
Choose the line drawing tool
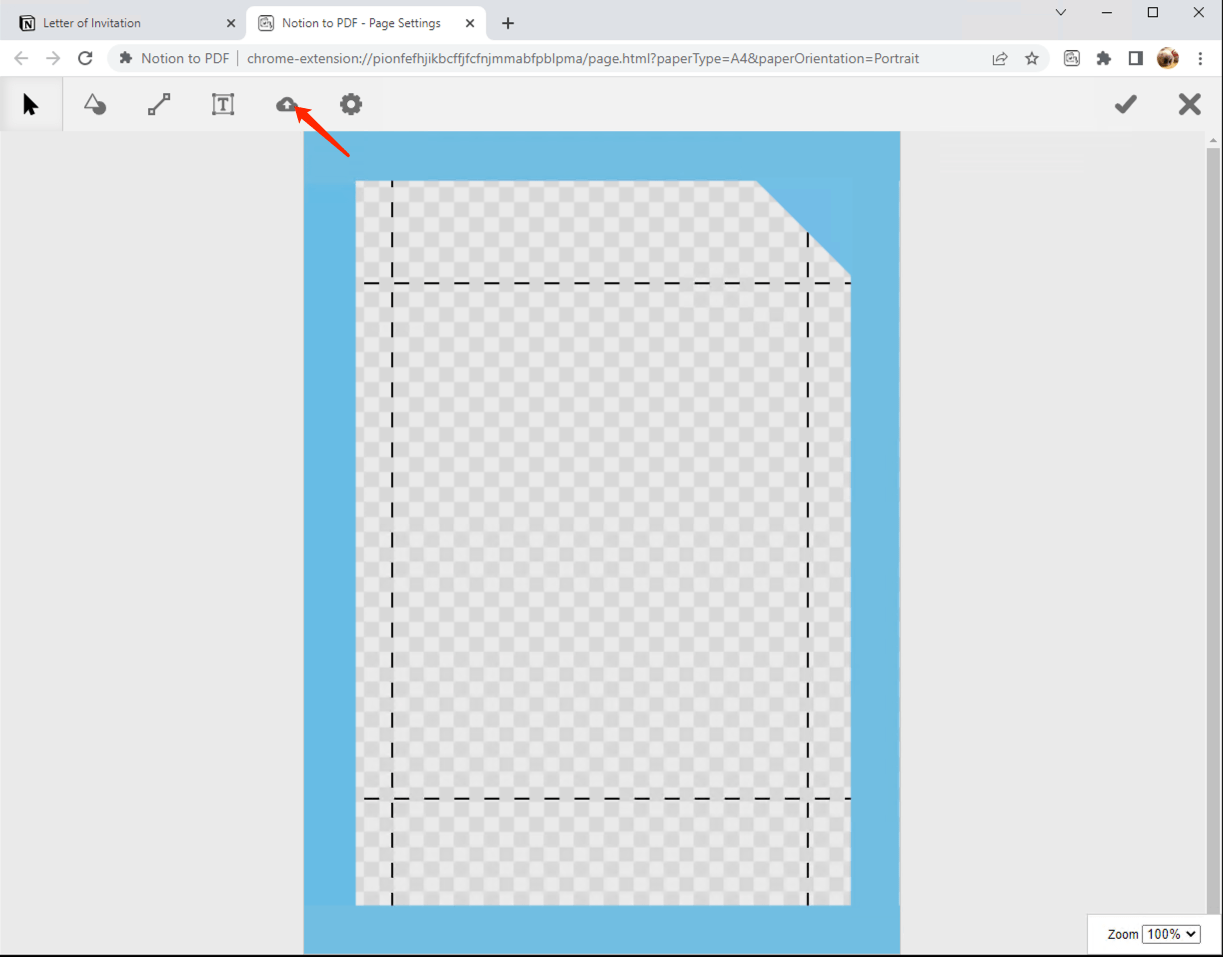point(159,104)
